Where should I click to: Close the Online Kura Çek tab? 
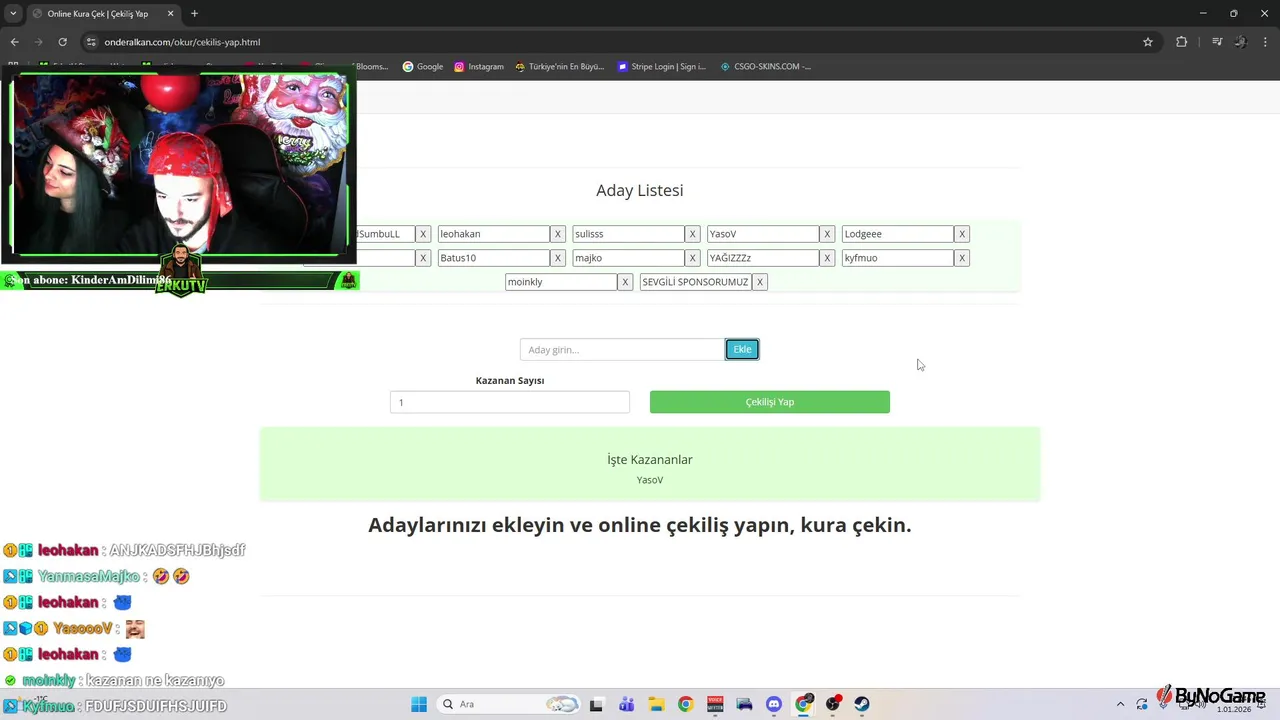pos(171,14)
